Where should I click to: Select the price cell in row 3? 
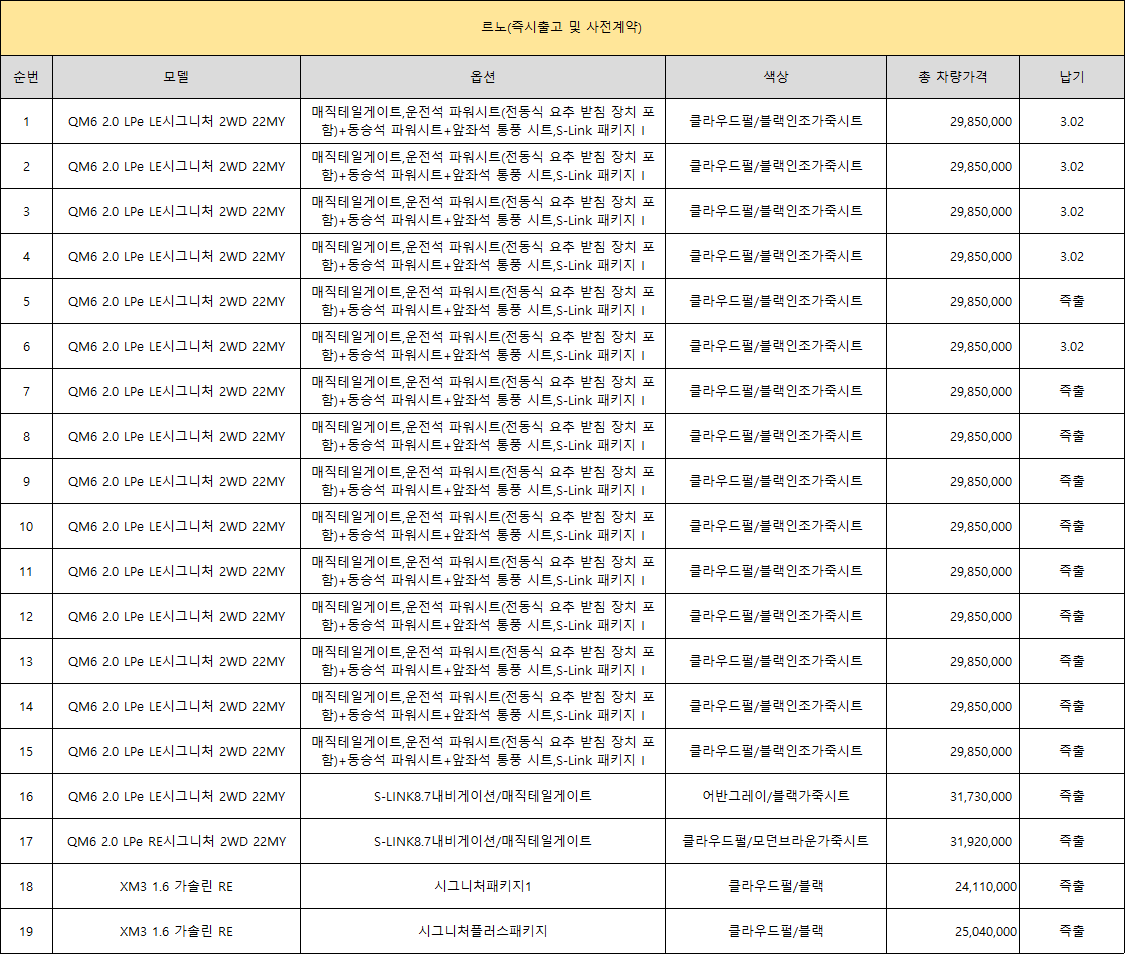pyautogui.click(x=953, y=212)
